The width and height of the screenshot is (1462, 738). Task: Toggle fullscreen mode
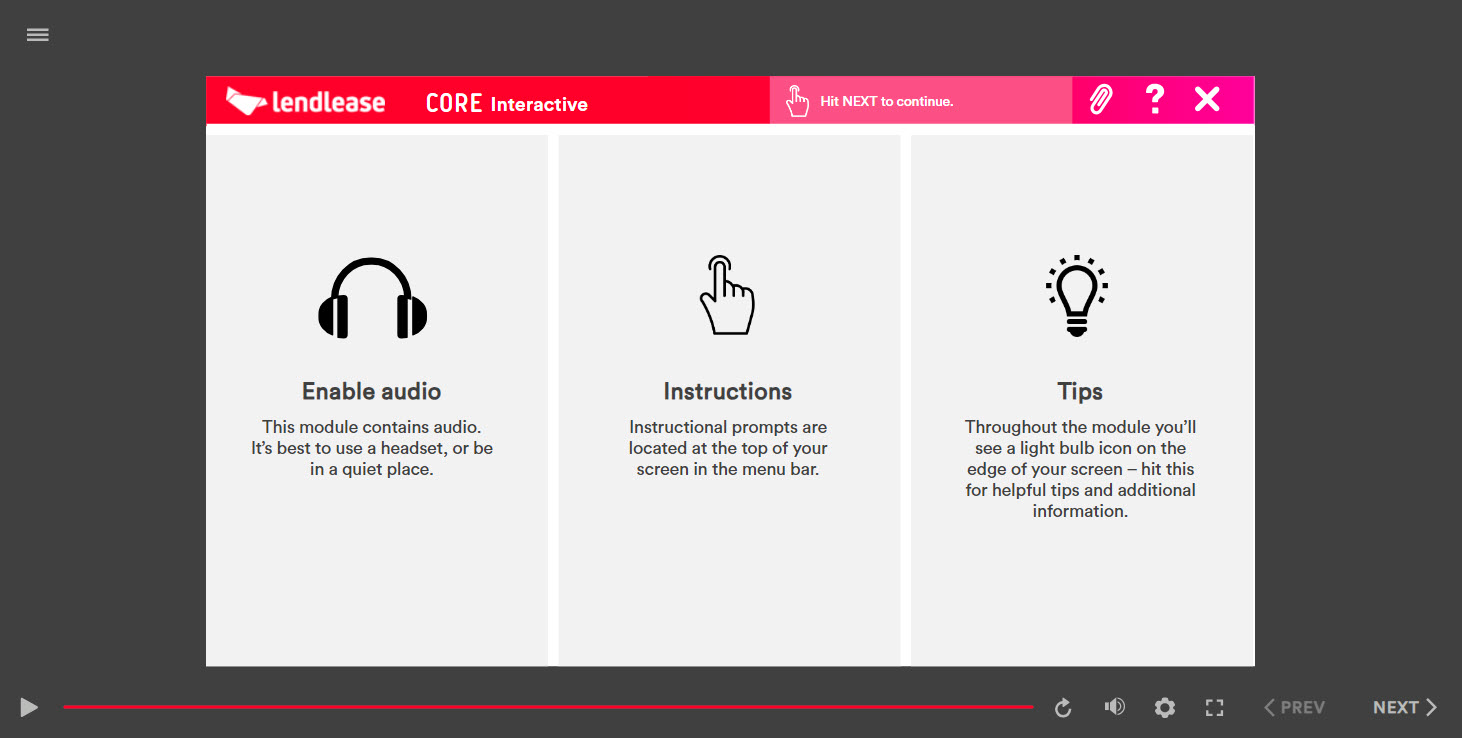pyautogui.click(x=1215, y=708)
